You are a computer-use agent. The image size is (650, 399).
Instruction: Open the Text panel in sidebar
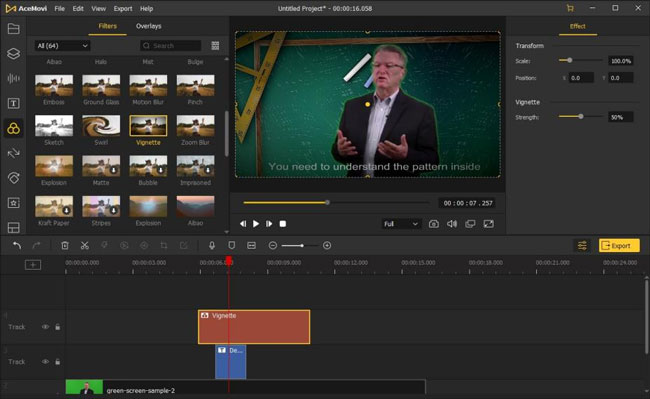[x=13, y=103]
